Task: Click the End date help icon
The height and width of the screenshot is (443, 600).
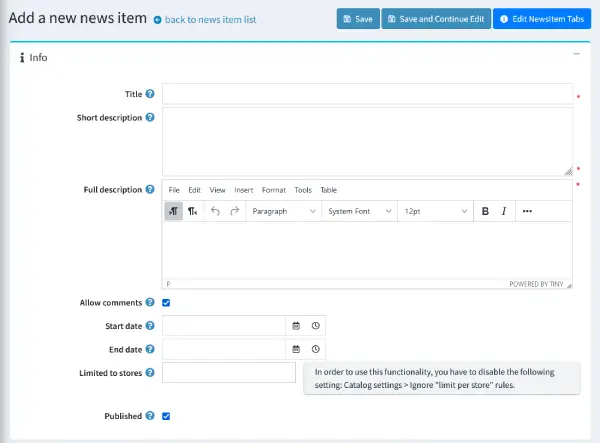Action: click(x=150, y=349)
